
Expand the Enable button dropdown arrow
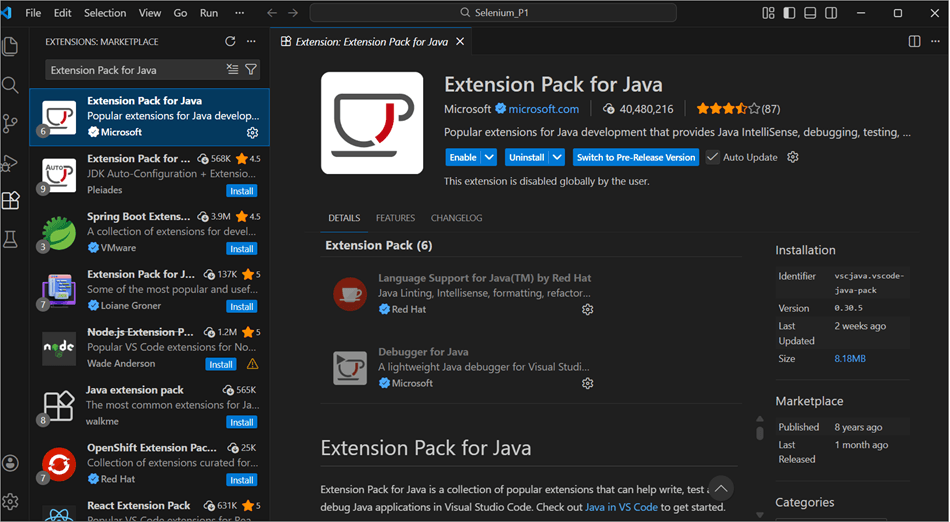pos(490,157)
